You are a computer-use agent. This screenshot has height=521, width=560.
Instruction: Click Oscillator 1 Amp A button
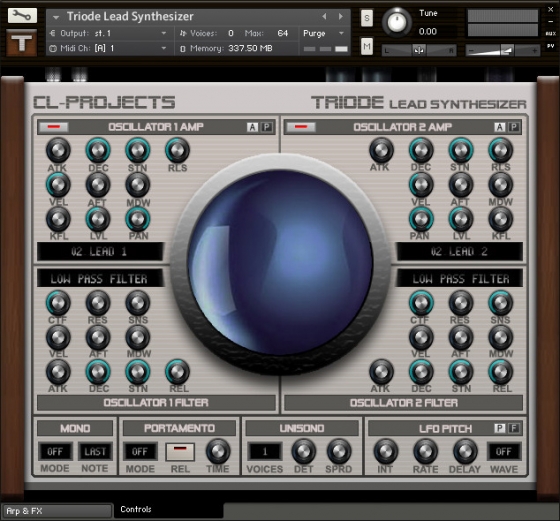(x=252, y=127)
